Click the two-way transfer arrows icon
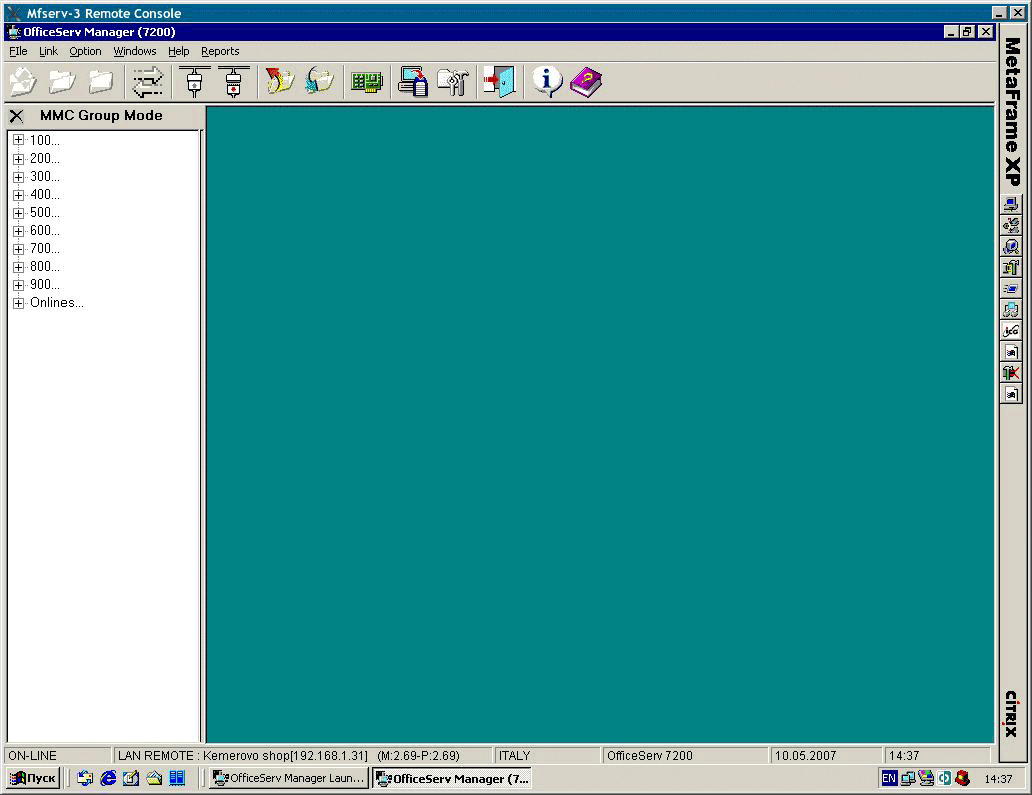 148,82
